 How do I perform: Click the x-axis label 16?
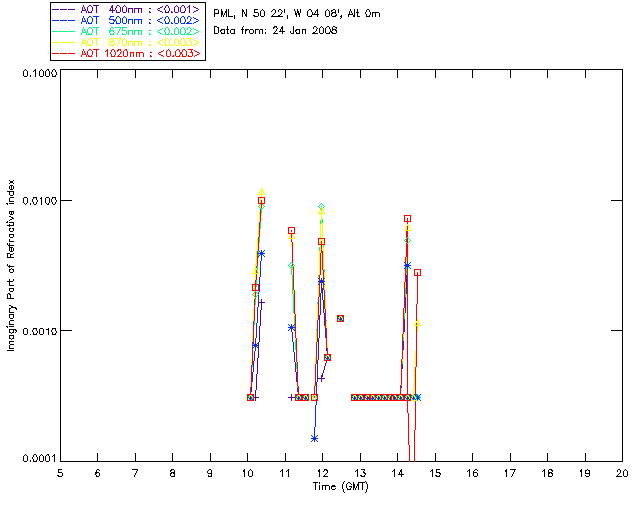[473, 473]
